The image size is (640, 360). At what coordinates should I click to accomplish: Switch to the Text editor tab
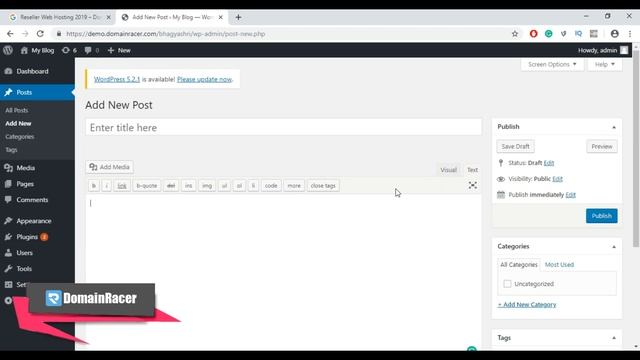pyautogui.click(x=472, y=170)
